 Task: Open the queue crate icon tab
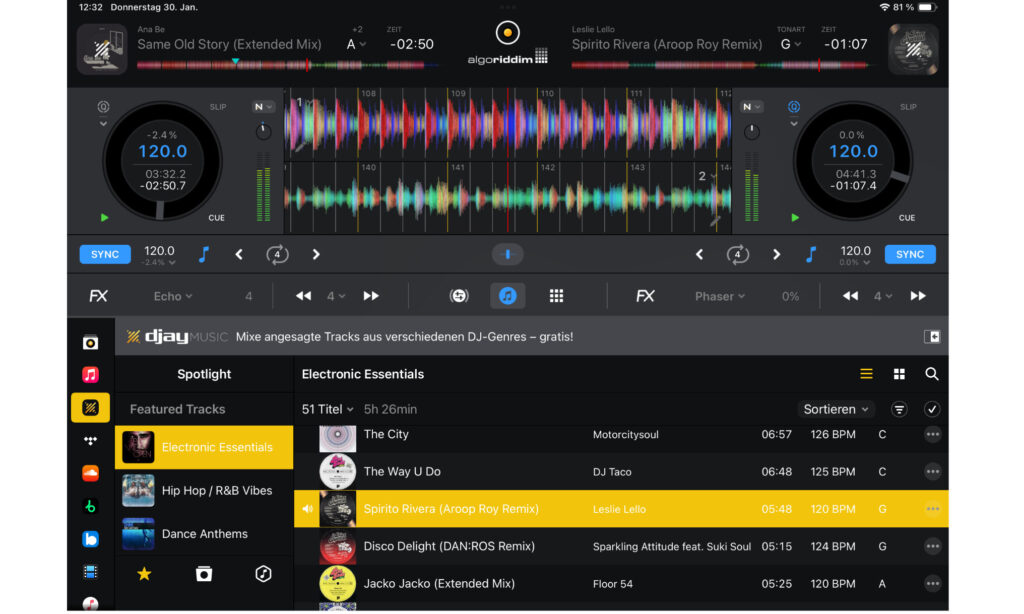coord(204,574)
